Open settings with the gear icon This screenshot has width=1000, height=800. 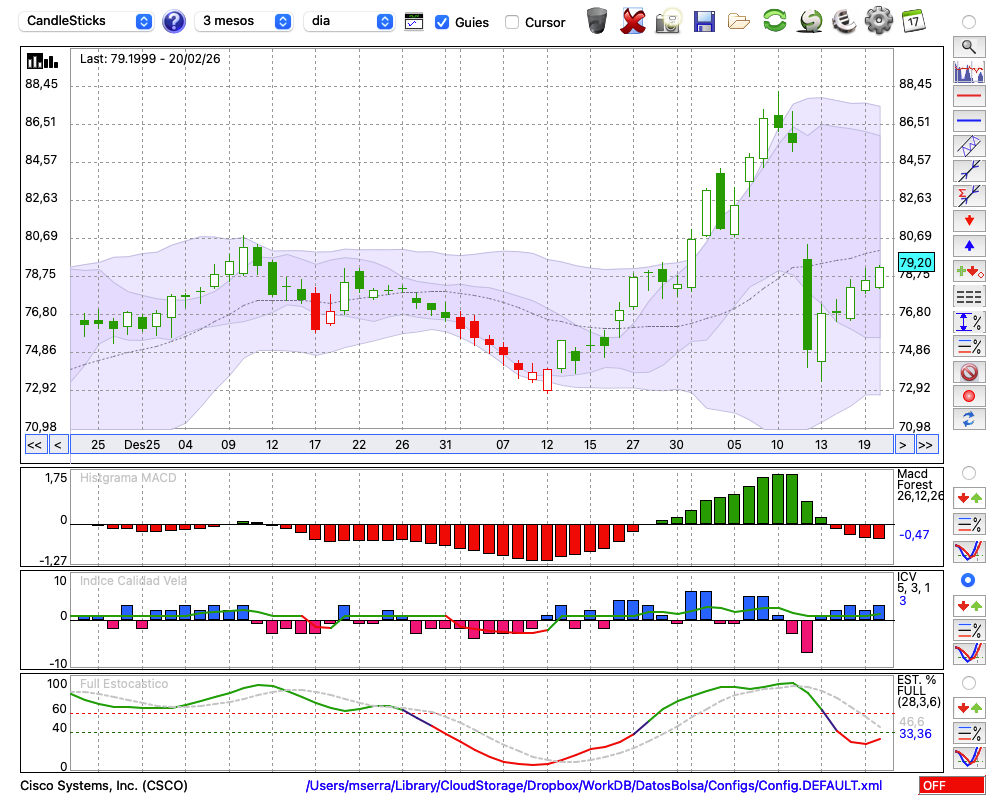pyautogui.click(x=878, y=20)
